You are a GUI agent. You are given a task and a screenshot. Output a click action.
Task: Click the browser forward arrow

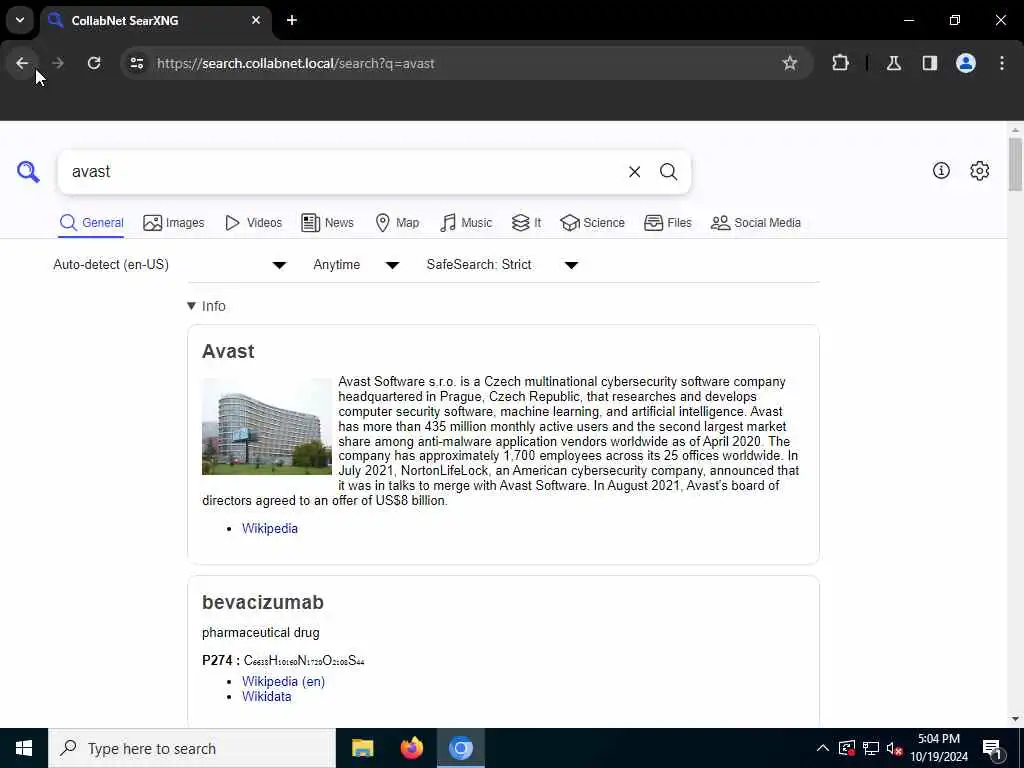point(57,63)
